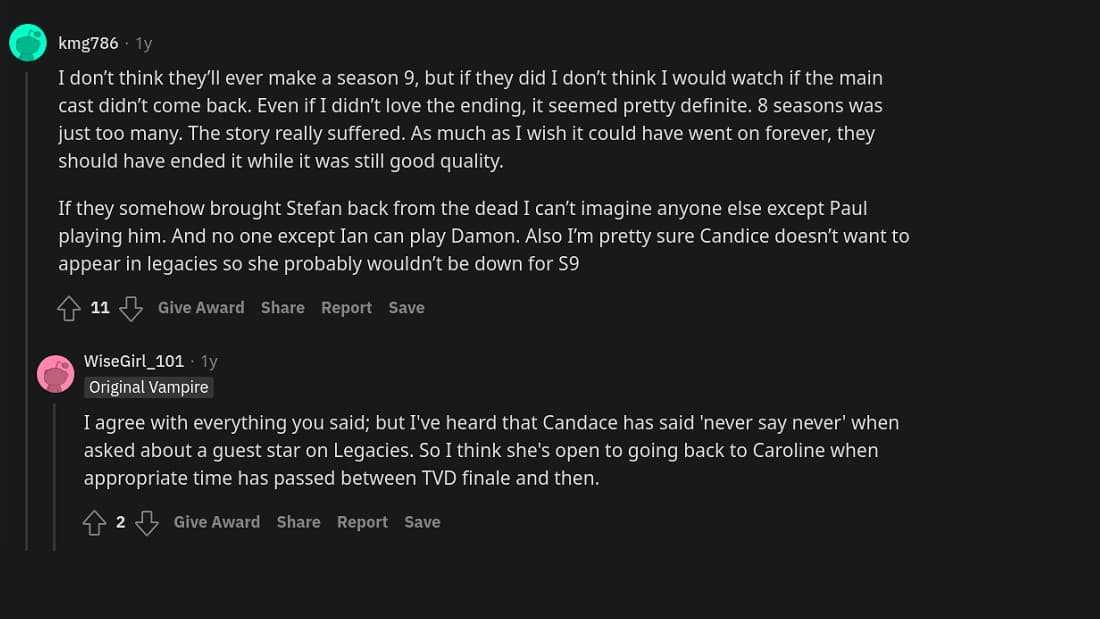Open kmg786's avatar profile
The image size is (1100, 619).
coord(28,43)
